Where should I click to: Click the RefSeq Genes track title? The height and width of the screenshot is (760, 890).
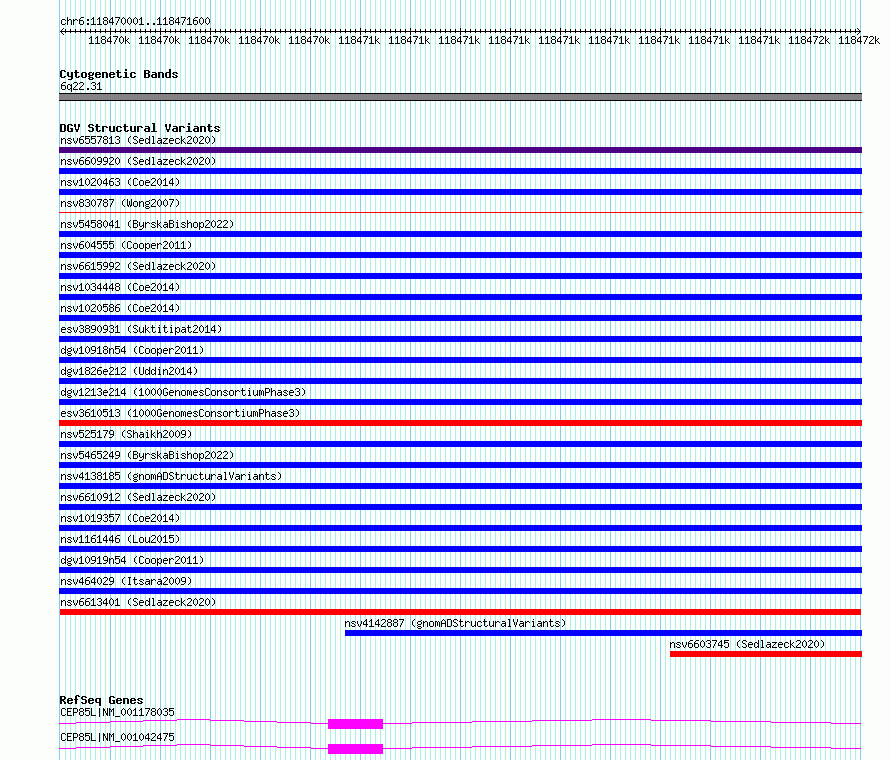coord(101,700)
